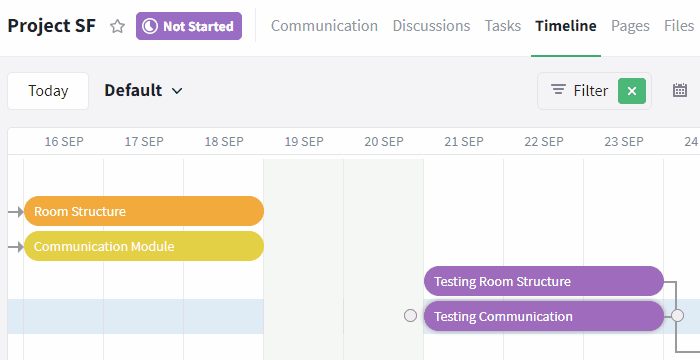Image resolution: width=700 pixels, height=360 pixels.
Task: Click the 19 SEP date header
Action: coord(304,142)
